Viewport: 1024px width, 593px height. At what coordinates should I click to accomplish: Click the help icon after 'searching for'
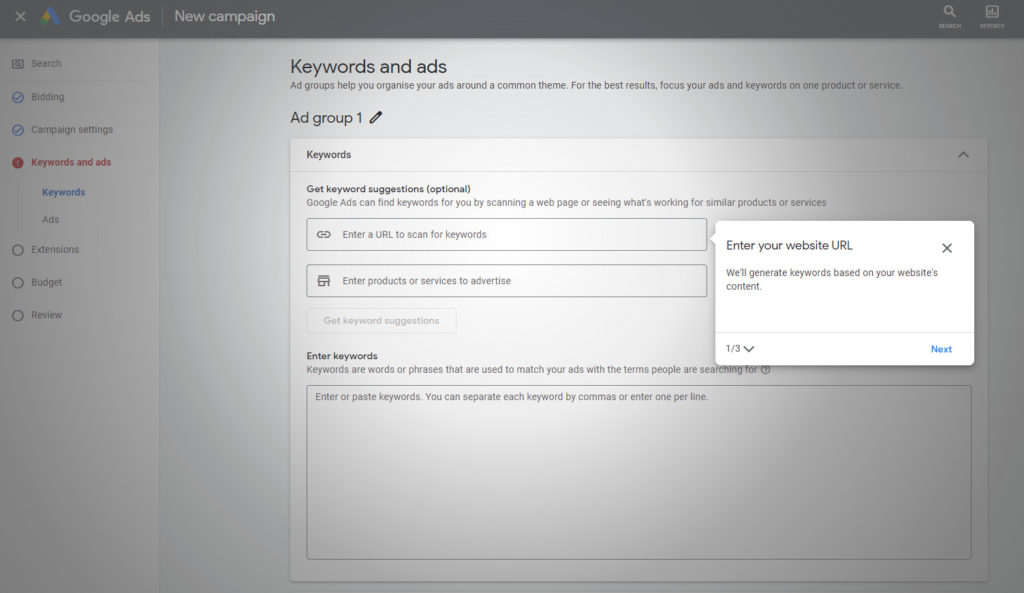pyautogui.click(x=765, y=370)
